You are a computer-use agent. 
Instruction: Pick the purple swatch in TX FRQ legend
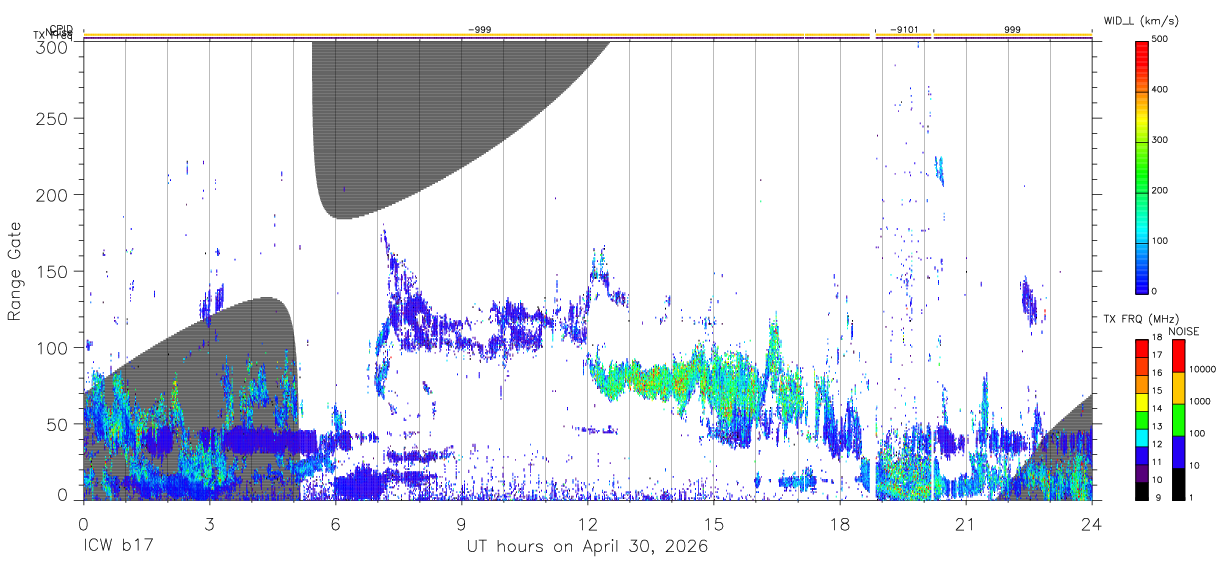[x=1141, y=475]
